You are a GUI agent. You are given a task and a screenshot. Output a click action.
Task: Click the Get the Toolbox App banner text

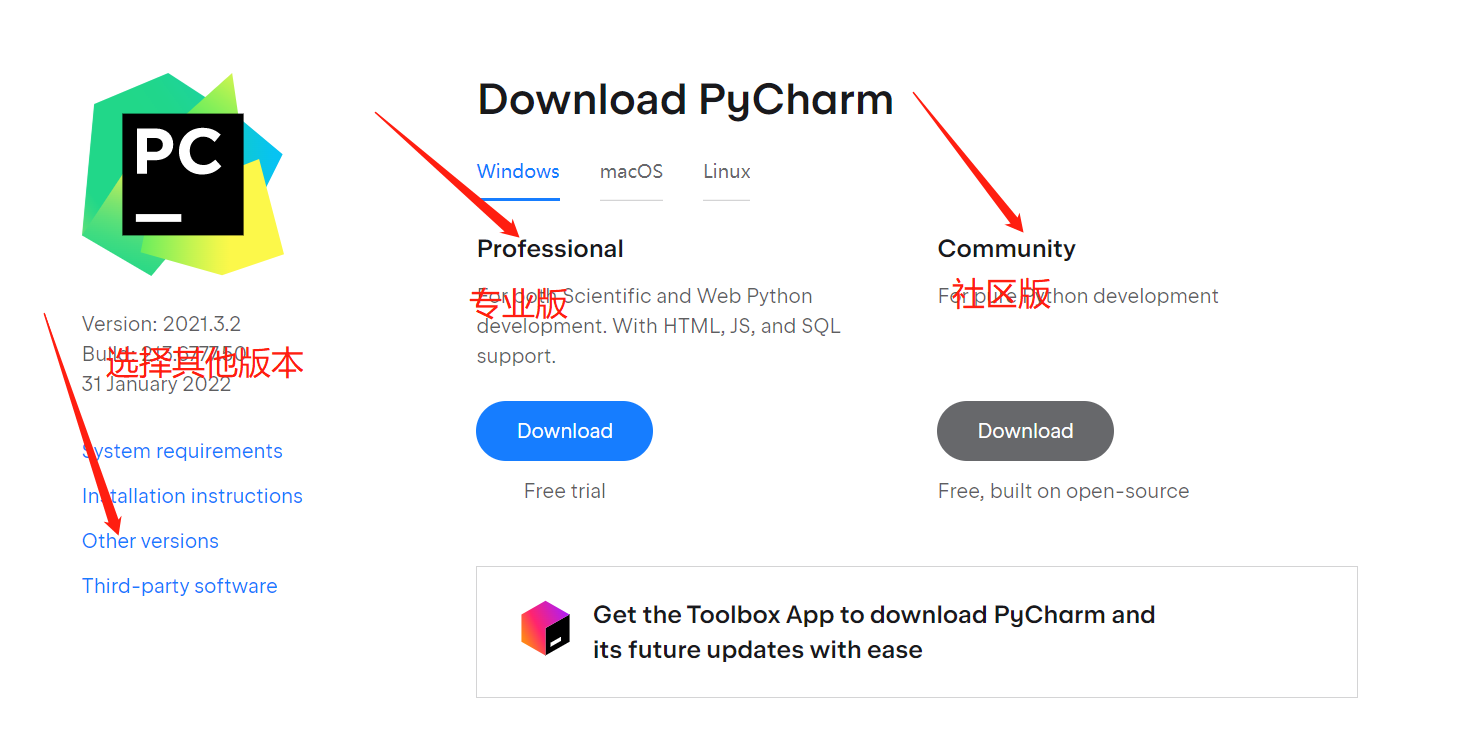874,632
